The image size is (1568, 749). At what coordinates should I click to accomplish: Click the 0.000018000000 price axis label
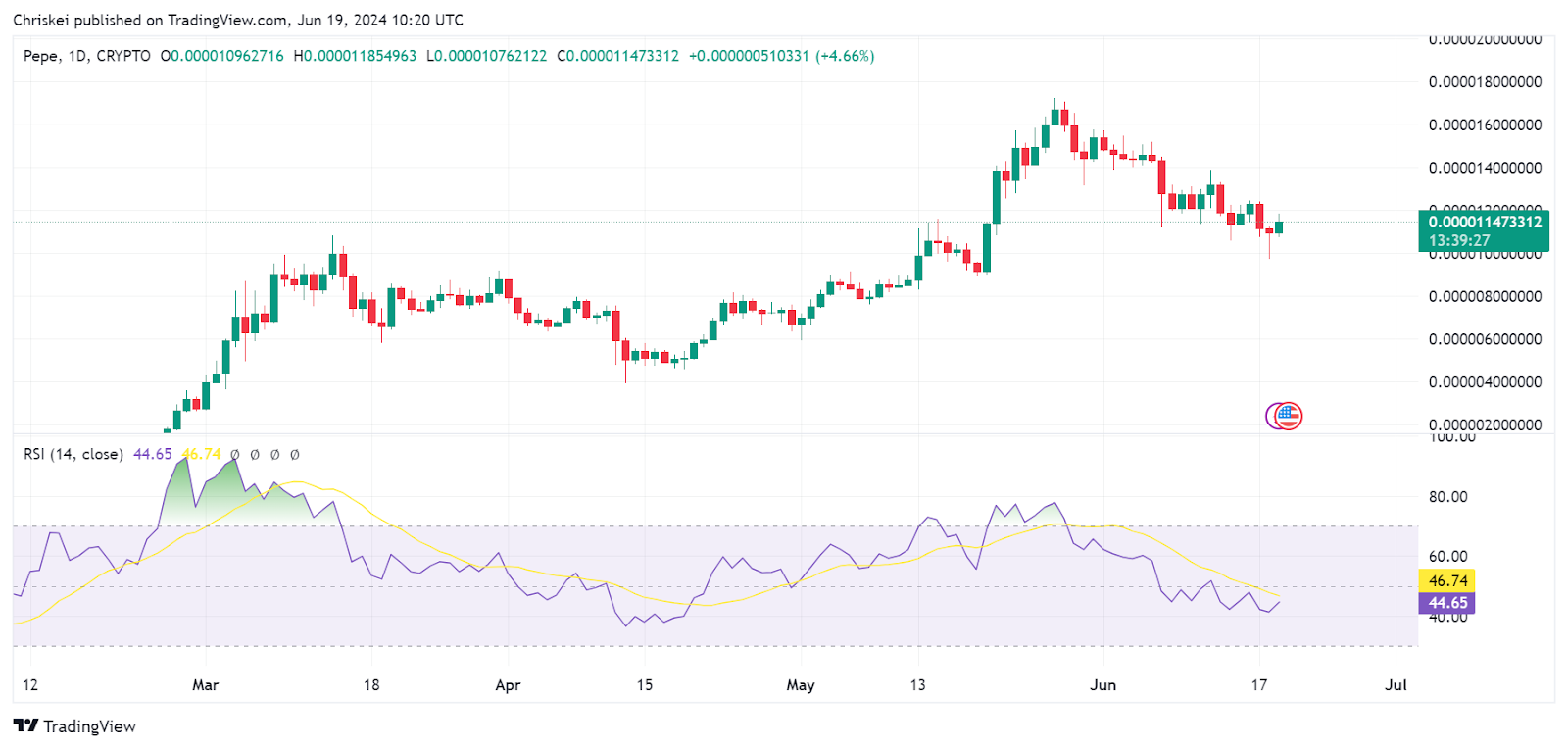coord(1485,82)
